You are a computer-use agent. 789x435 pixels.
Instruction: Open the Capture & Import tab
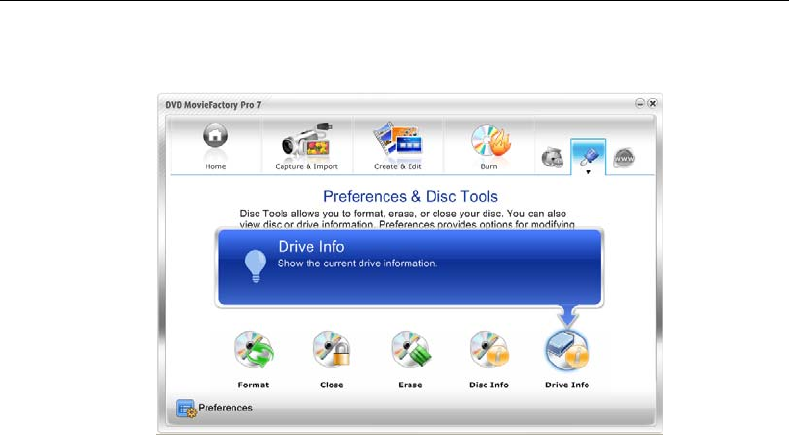306,147
